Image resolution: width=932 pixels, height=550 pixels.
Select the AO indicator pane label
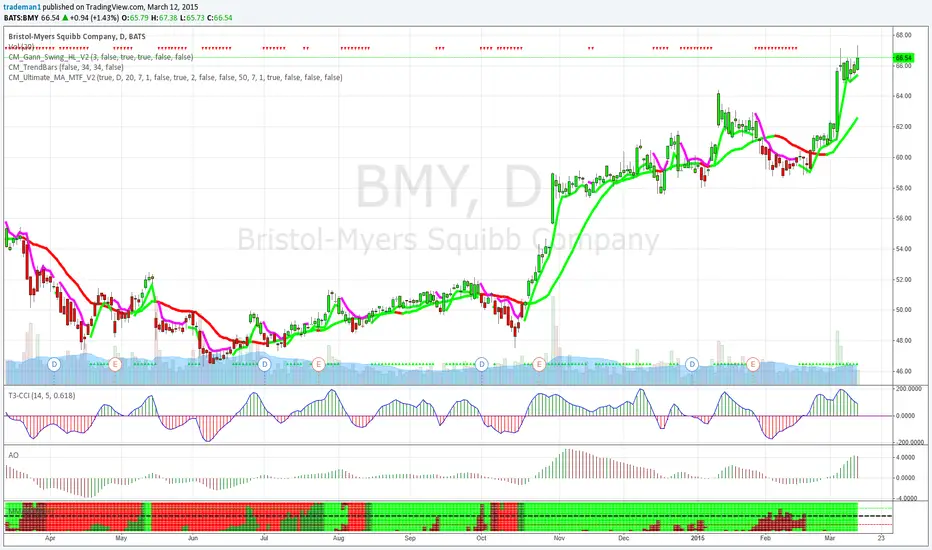[x=13, y=455]
